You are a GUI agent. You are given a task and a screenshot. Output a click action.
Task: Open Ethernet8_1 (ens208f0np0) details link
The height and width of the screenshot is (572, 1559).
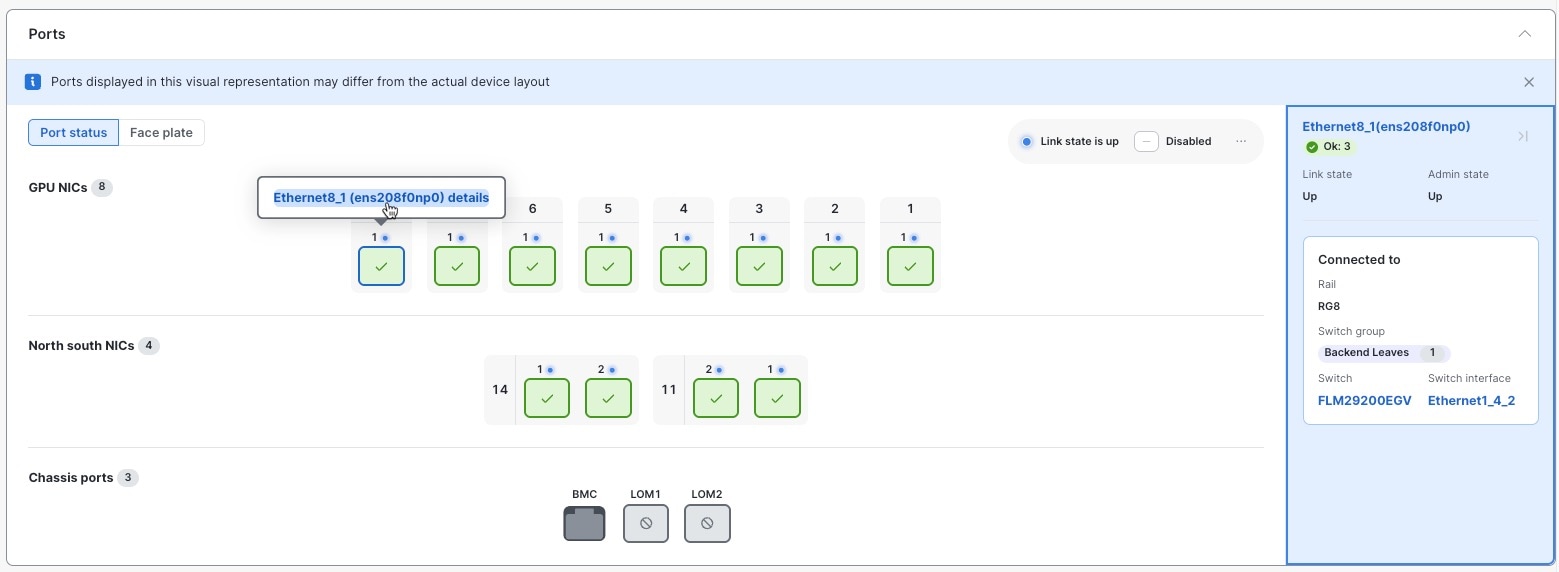click(381, 198)
